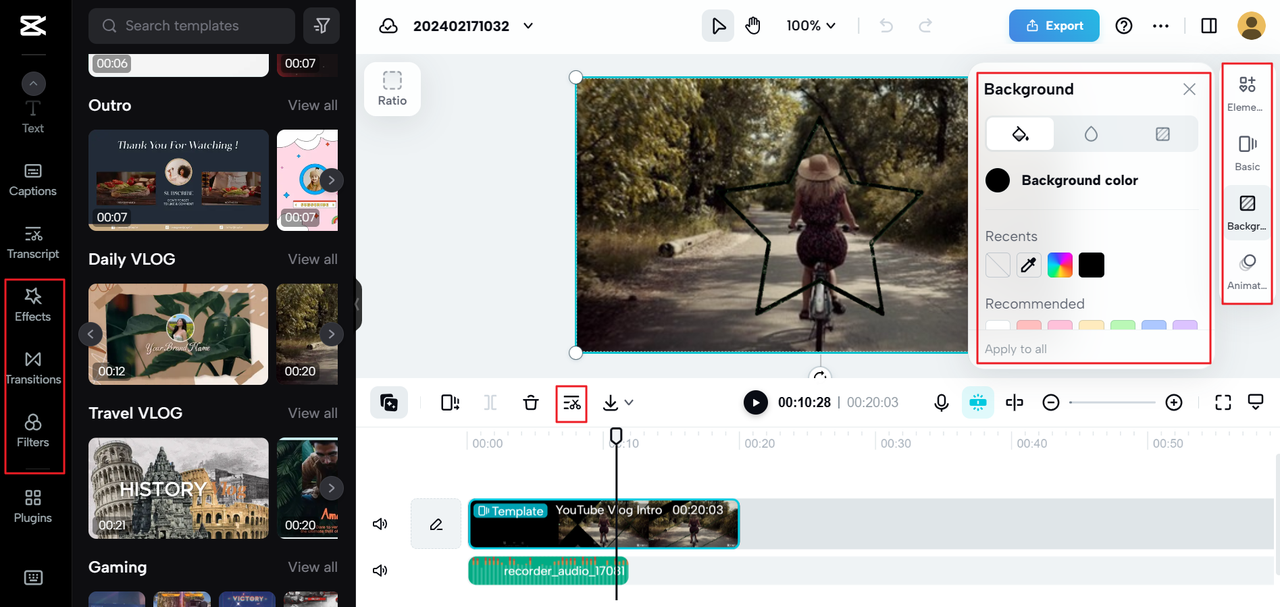The height and width of the screenshot is (607, 1280).
Task: Click View all for Daily VLOG
Action: click(x=312, y=259)
